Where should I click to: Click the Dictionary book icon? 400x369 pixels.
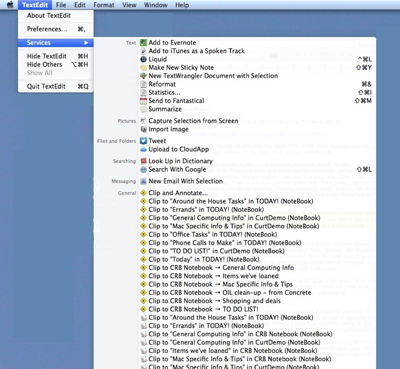coord(143,161)
